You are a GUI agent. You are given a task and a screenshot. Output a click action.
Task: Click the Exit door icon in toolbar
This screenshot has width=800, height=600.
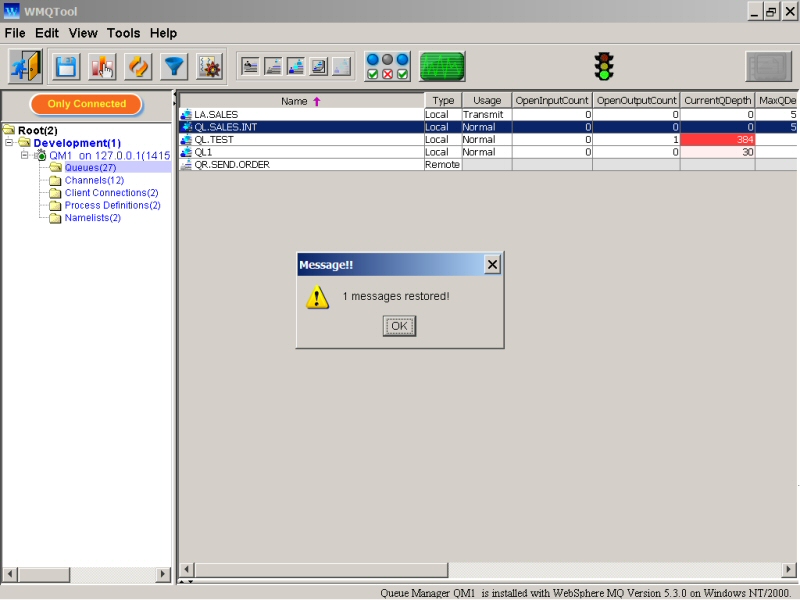coord(26,66)
